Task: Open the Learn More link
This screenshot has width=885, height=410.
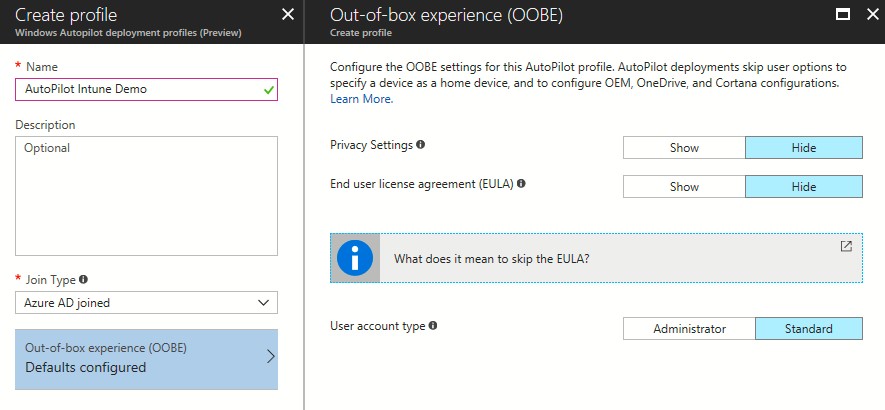Action: coord(361,99)
